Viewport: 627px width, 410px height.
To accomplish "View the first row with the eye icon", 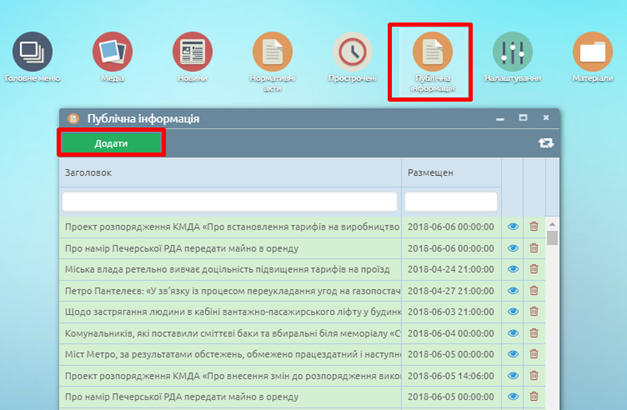I will (514, 227).
